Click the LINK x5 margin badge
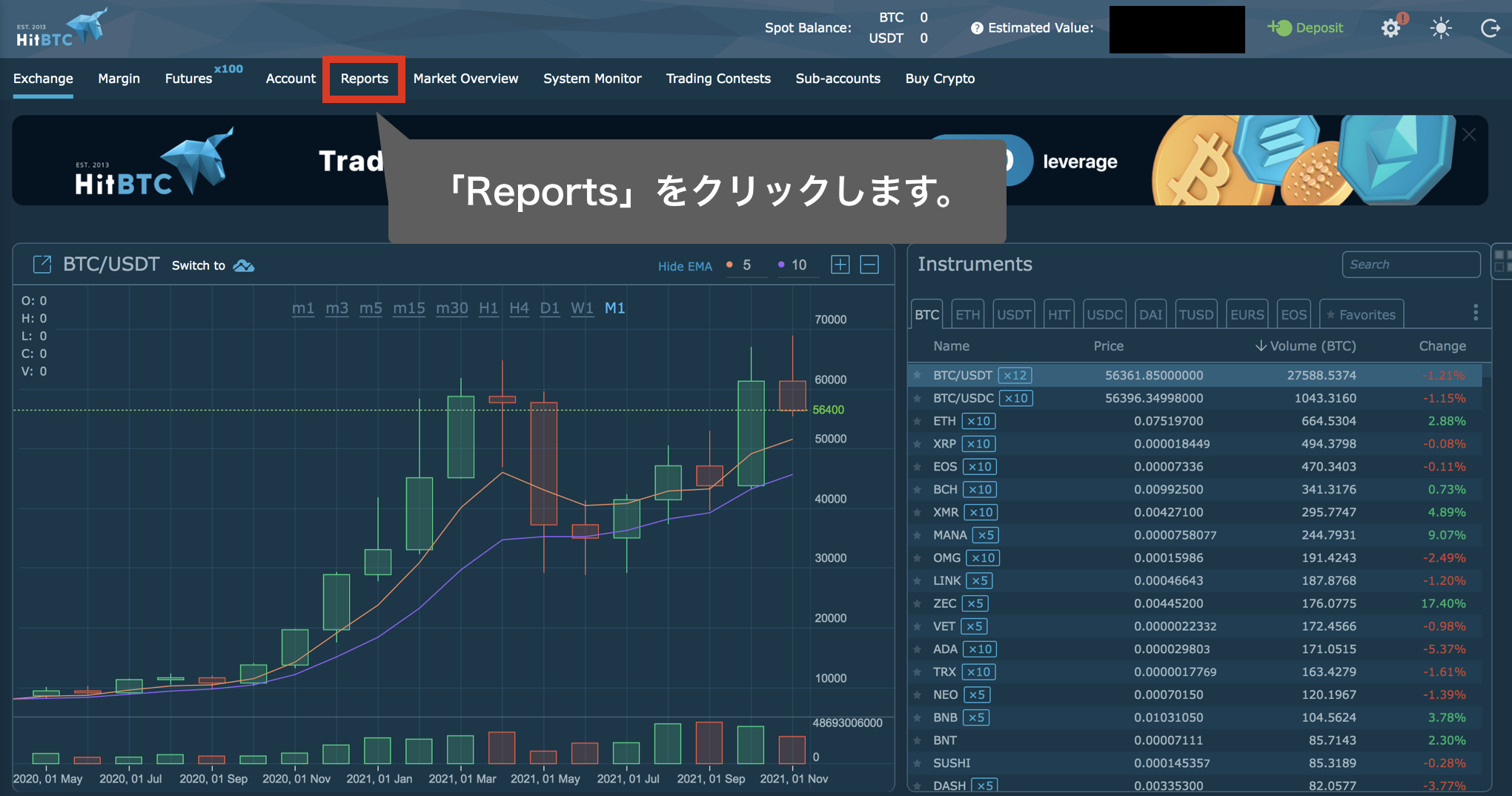Screen dimensions: 1512x796 pos(980,580)
